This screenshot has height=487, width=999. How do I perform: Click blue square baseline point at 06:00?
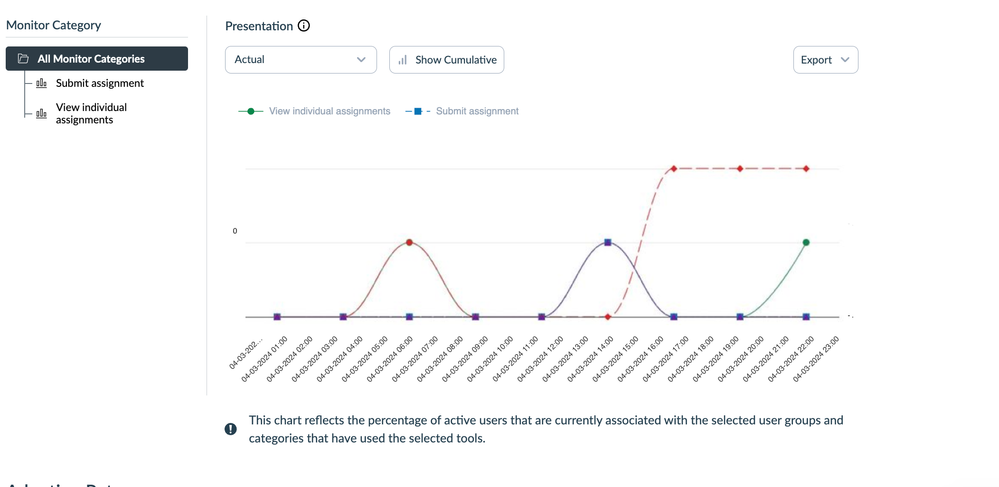pyautogui.click(x=409, y=317)
